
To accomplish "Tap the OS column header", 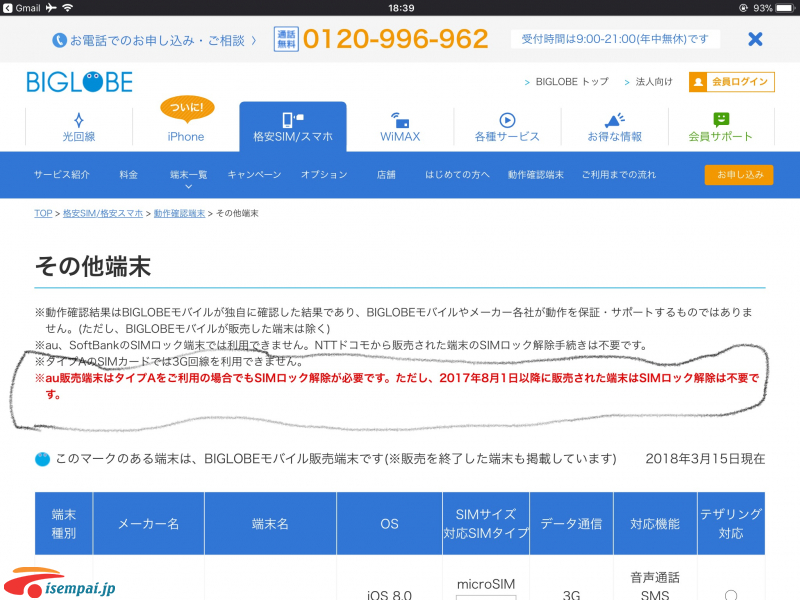I will pyautogui.click(x=389, y=523).
